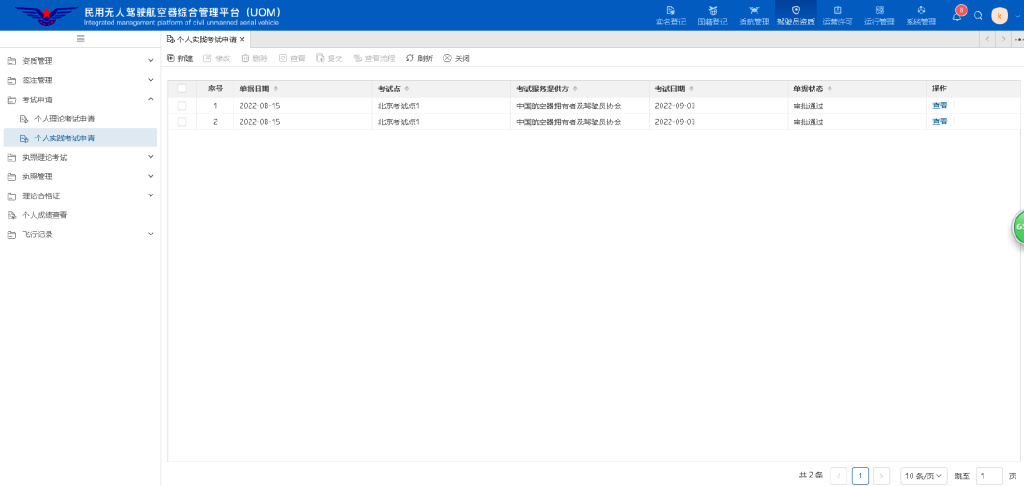Expand the 资质管理 sidebar group

coord(80,61)
